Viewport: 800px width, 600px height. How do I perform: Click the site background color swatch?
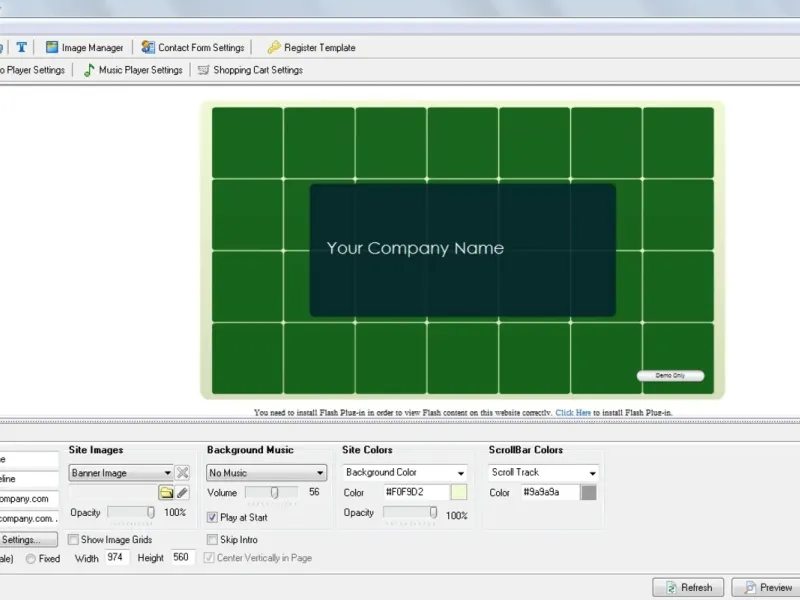tap(459, 492)
